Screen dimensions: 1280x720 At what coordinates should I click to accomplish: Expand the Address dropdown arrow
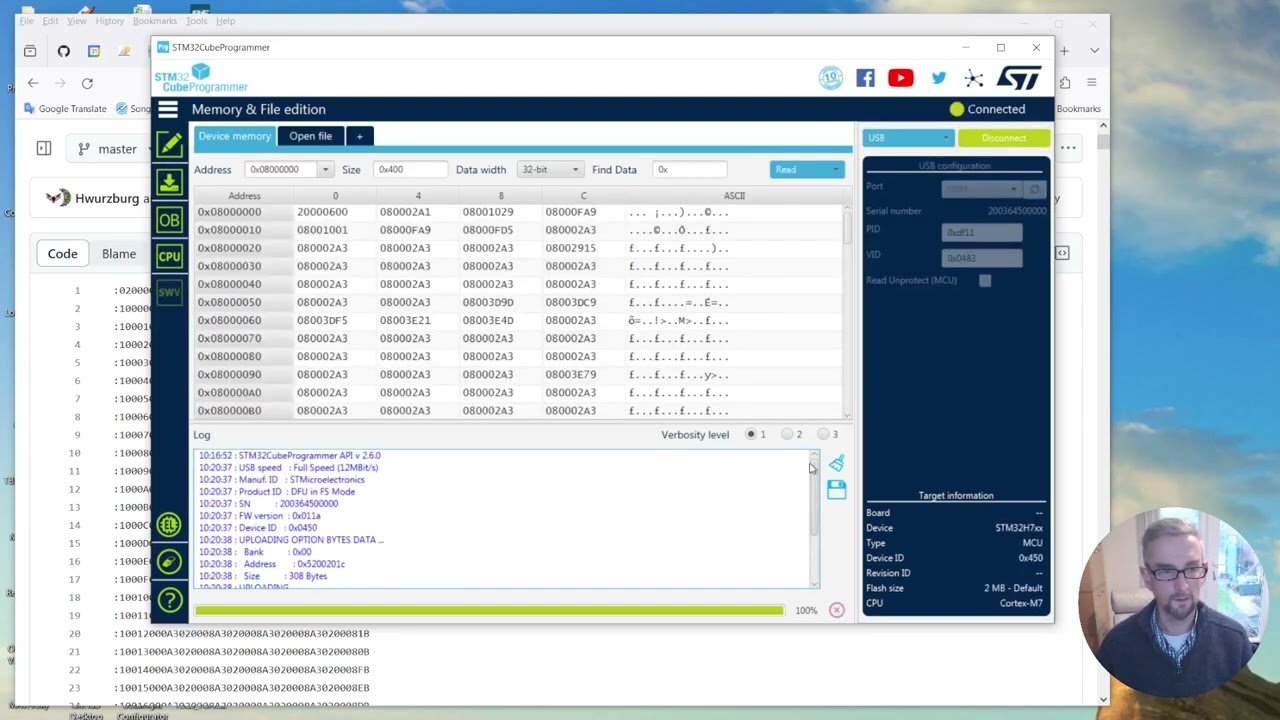325,170
